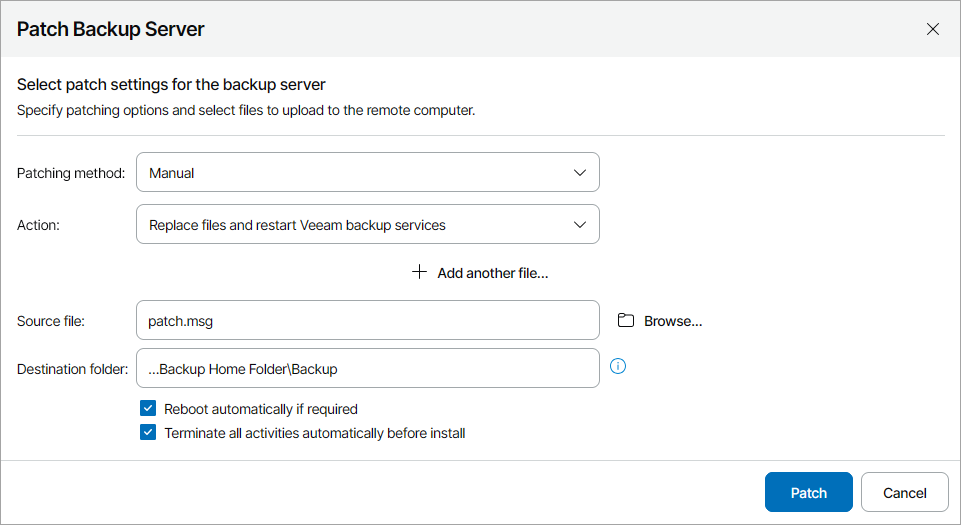This screenshot has width=961, height=525.
Task: Click the info icon next to Destination folder
Action: tap(618, 366)
